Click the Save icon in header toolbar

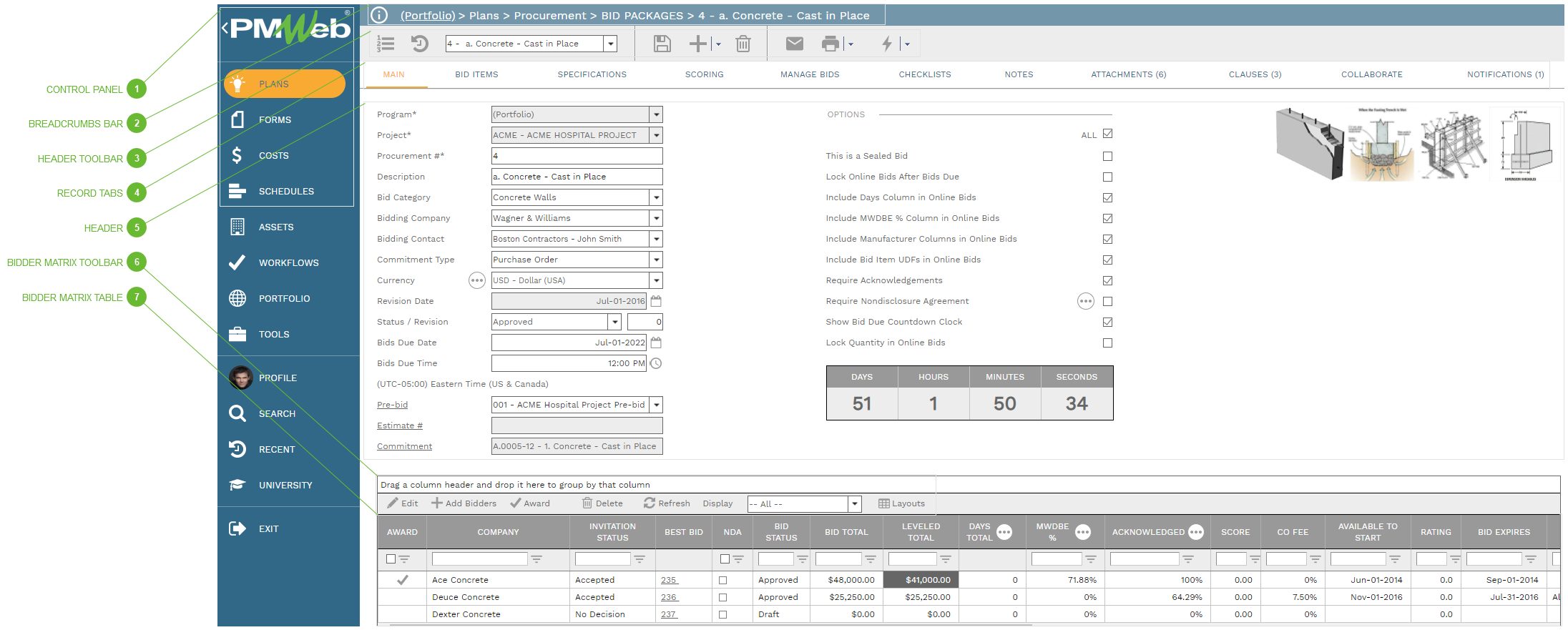pyautogui.click(x=662, y=44)
